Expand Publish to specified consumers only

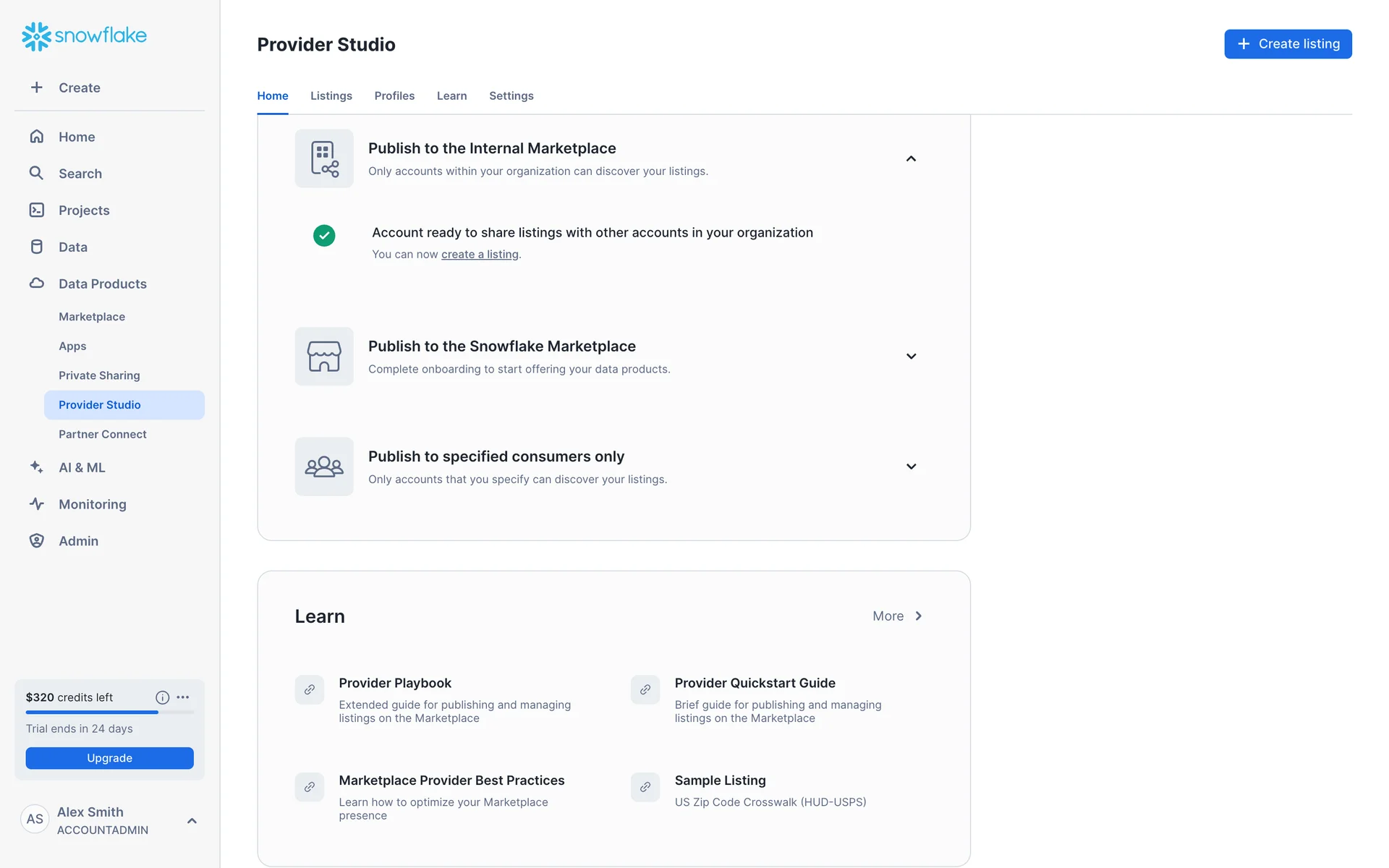[911, 467]
